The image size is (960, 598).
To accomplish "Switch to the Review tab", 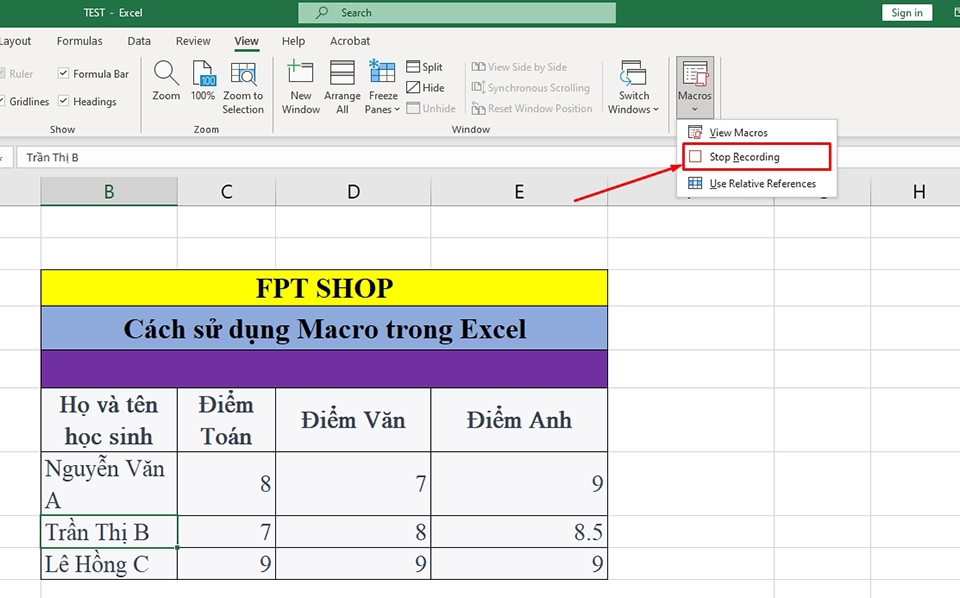I will tap(193, 41).
